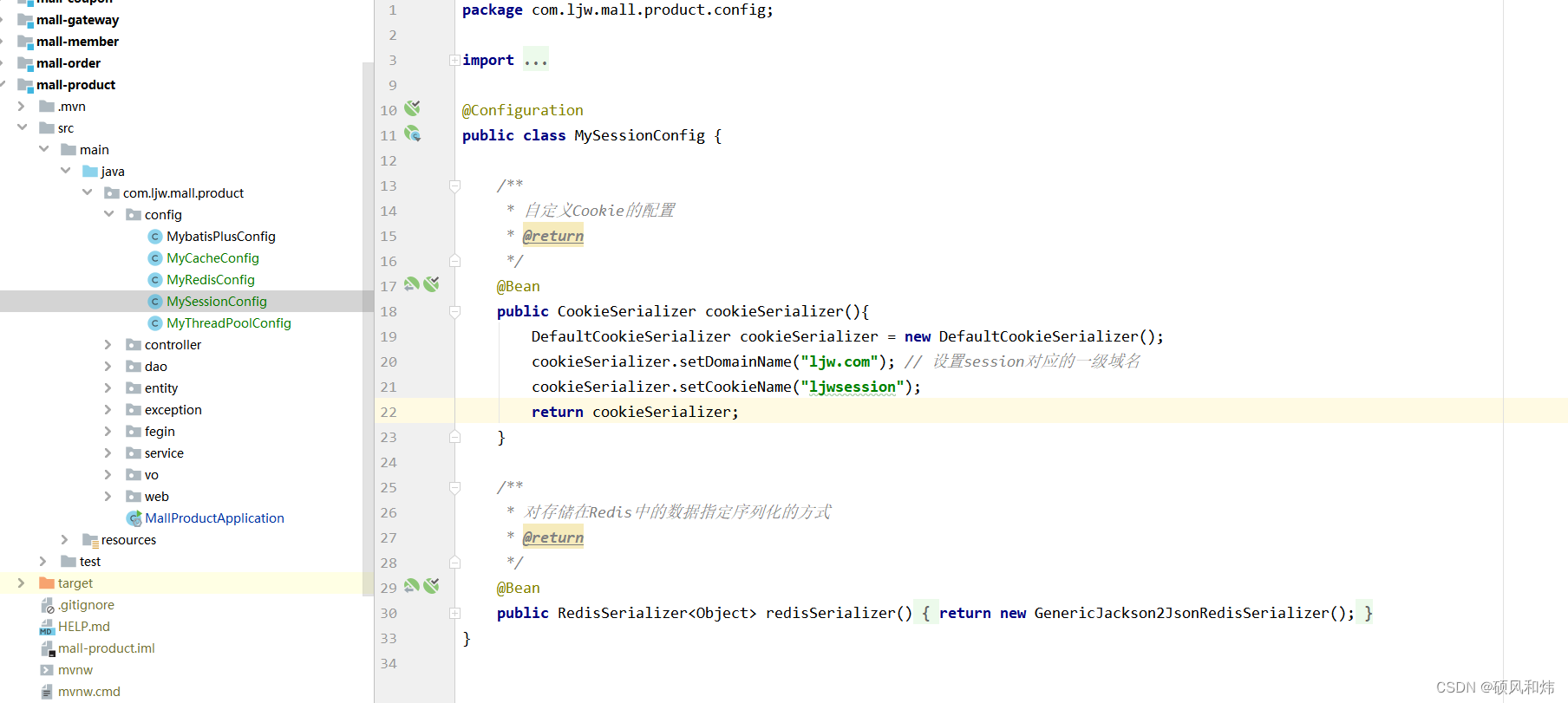The width and height of the screenshot is (1568, 703).
Task: Collapse the main folder
Action: 43,149
